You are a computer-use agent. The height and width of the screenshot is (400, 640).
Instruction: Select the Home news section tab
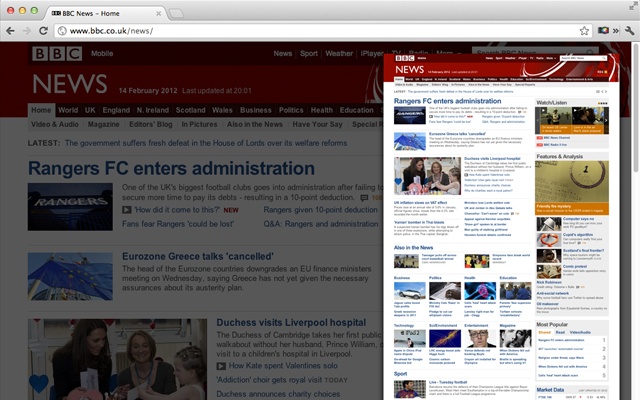41,110
